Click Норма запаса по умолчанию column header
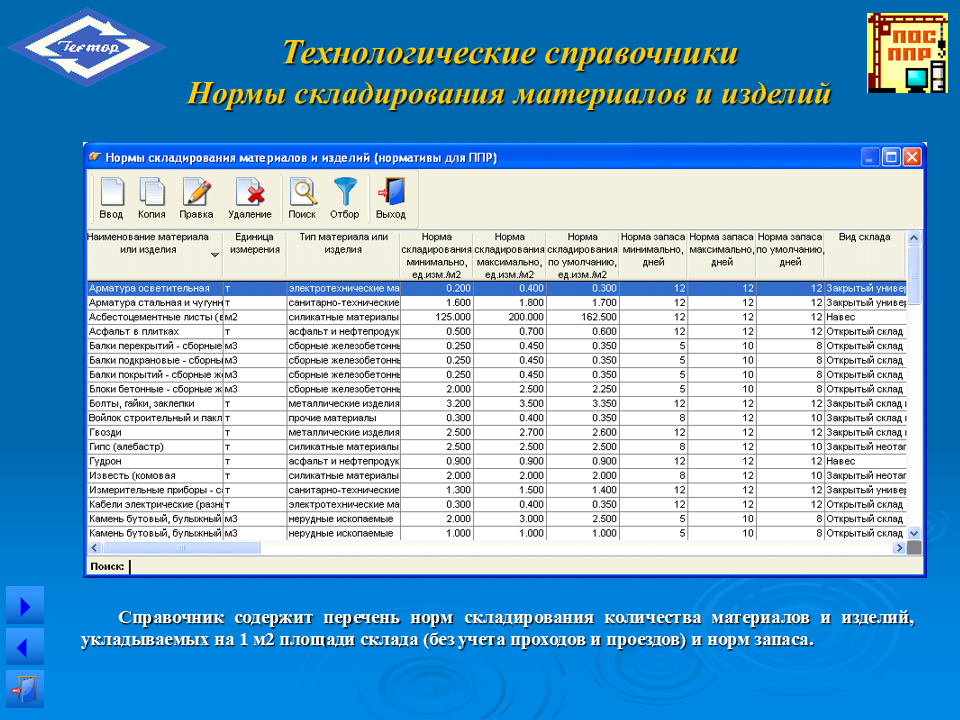The height and width of the screenshot is (720, 960). point(790,255)
